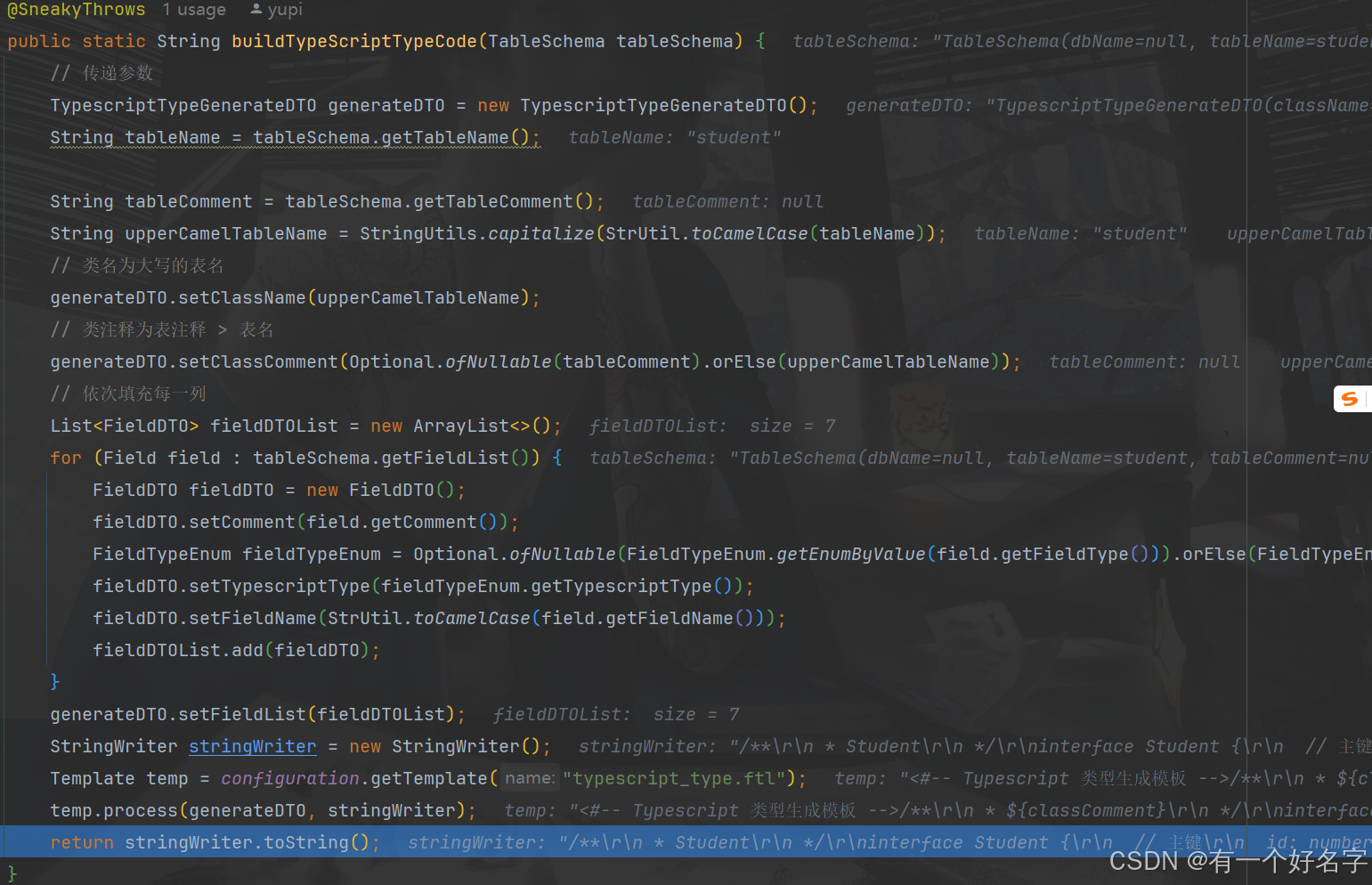Click the '1 usage' inlay hint
Screen dimensions: 1372x885
tap(194, 10)
